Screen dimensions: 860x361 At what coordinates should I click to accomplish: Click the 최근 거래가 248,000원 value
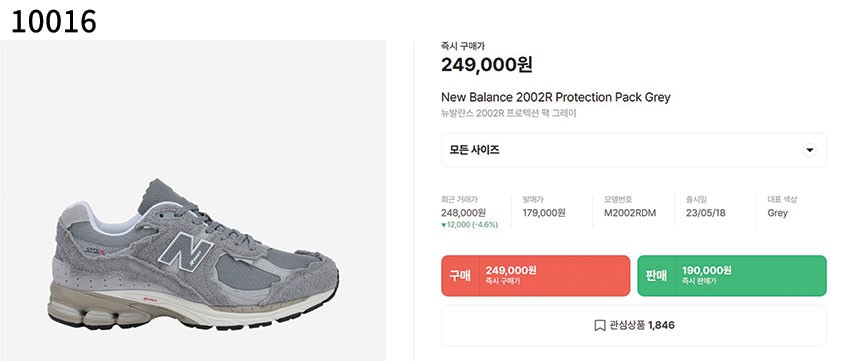[x=463, y=213]
